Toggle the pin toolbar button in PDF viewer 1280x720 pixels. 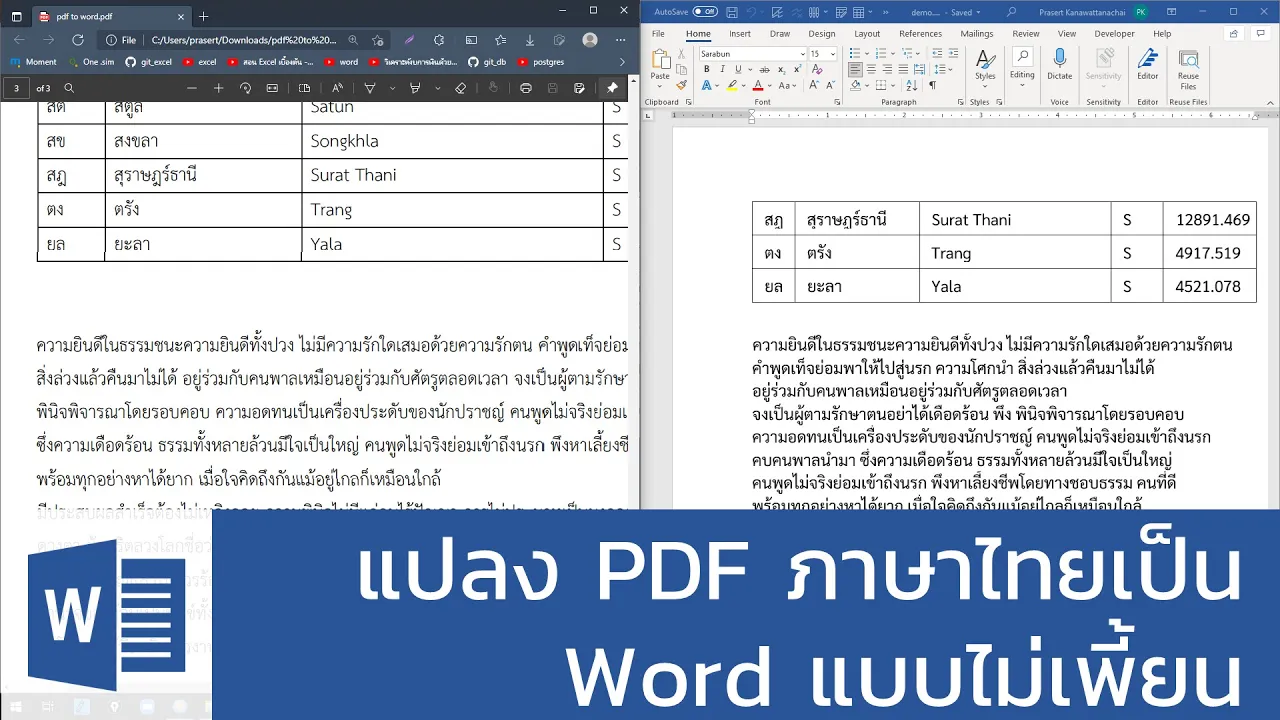612,88
